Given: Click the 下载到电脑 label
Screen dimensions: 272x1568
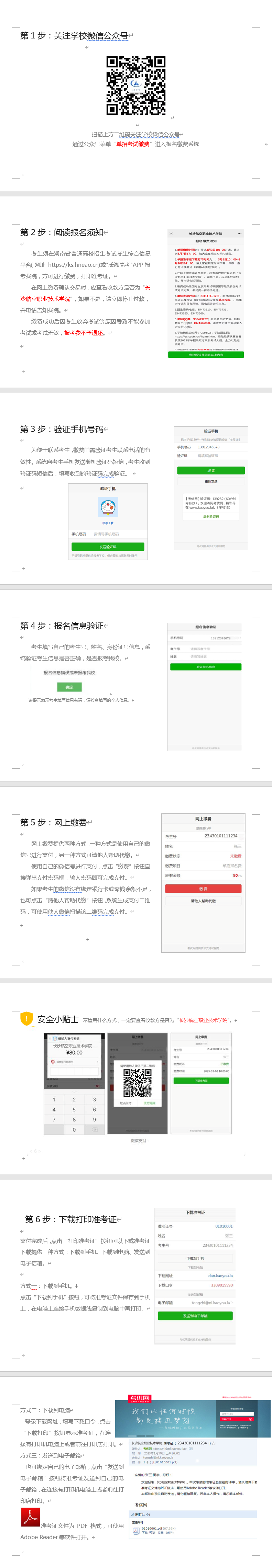Looking at the screenshot, I should [x=195, y=1267].
